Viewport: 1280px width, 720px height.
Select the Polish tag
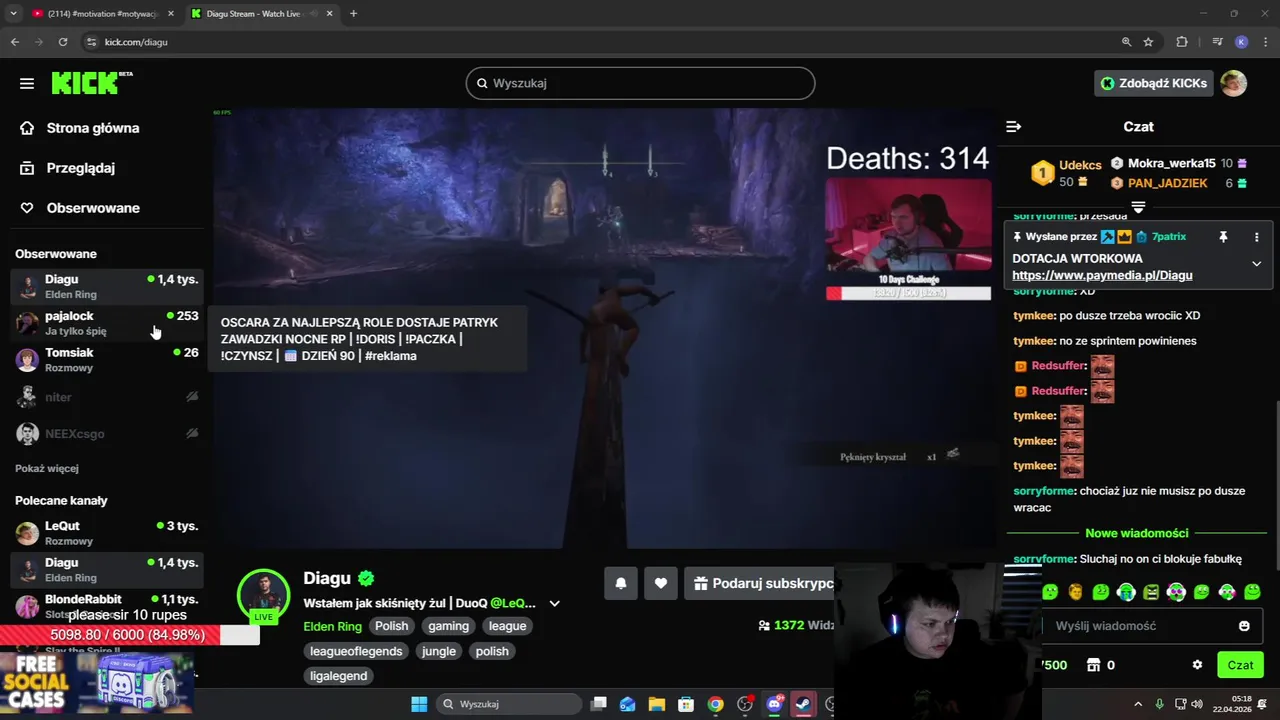pos(391,626)
